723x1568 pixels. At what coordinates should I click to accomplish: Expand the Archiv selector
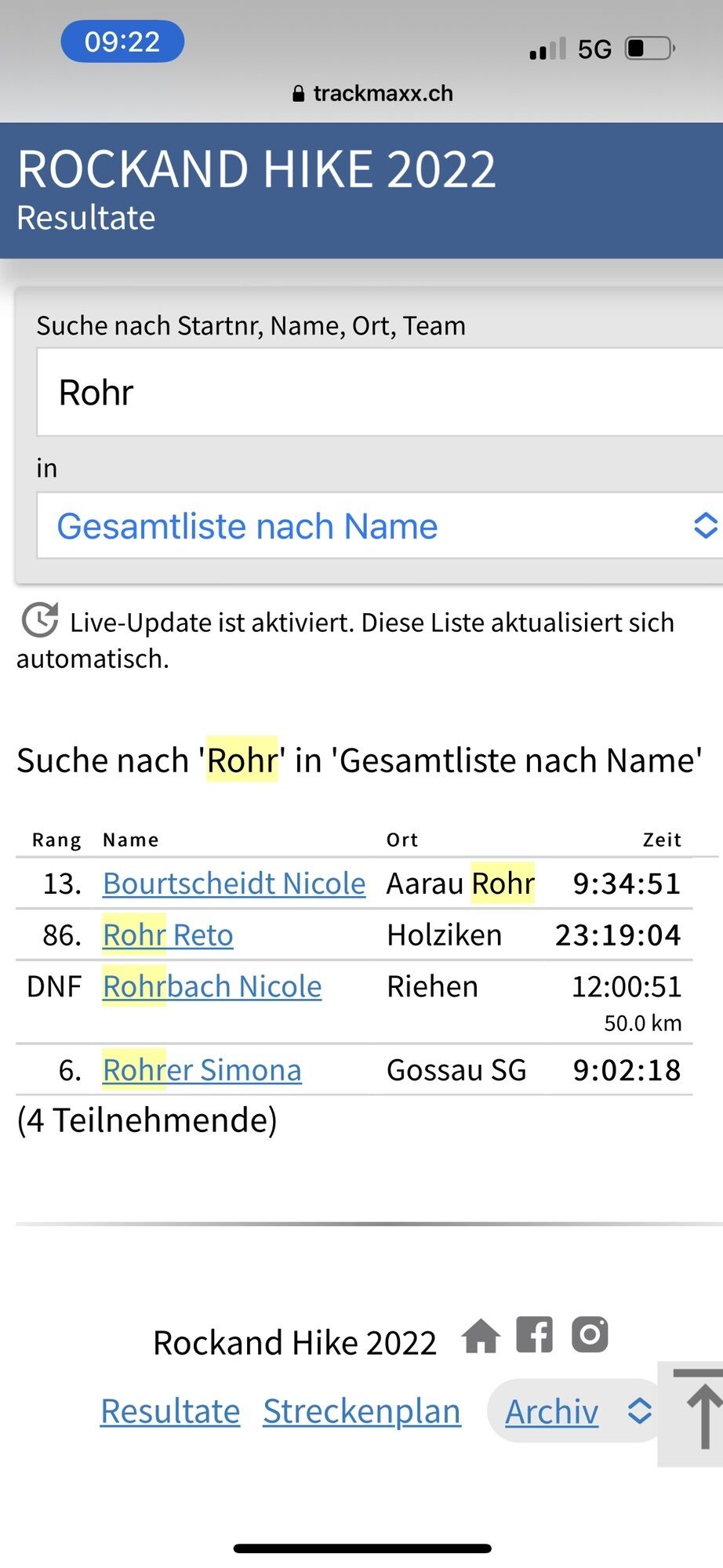[x=552, y=1412]
